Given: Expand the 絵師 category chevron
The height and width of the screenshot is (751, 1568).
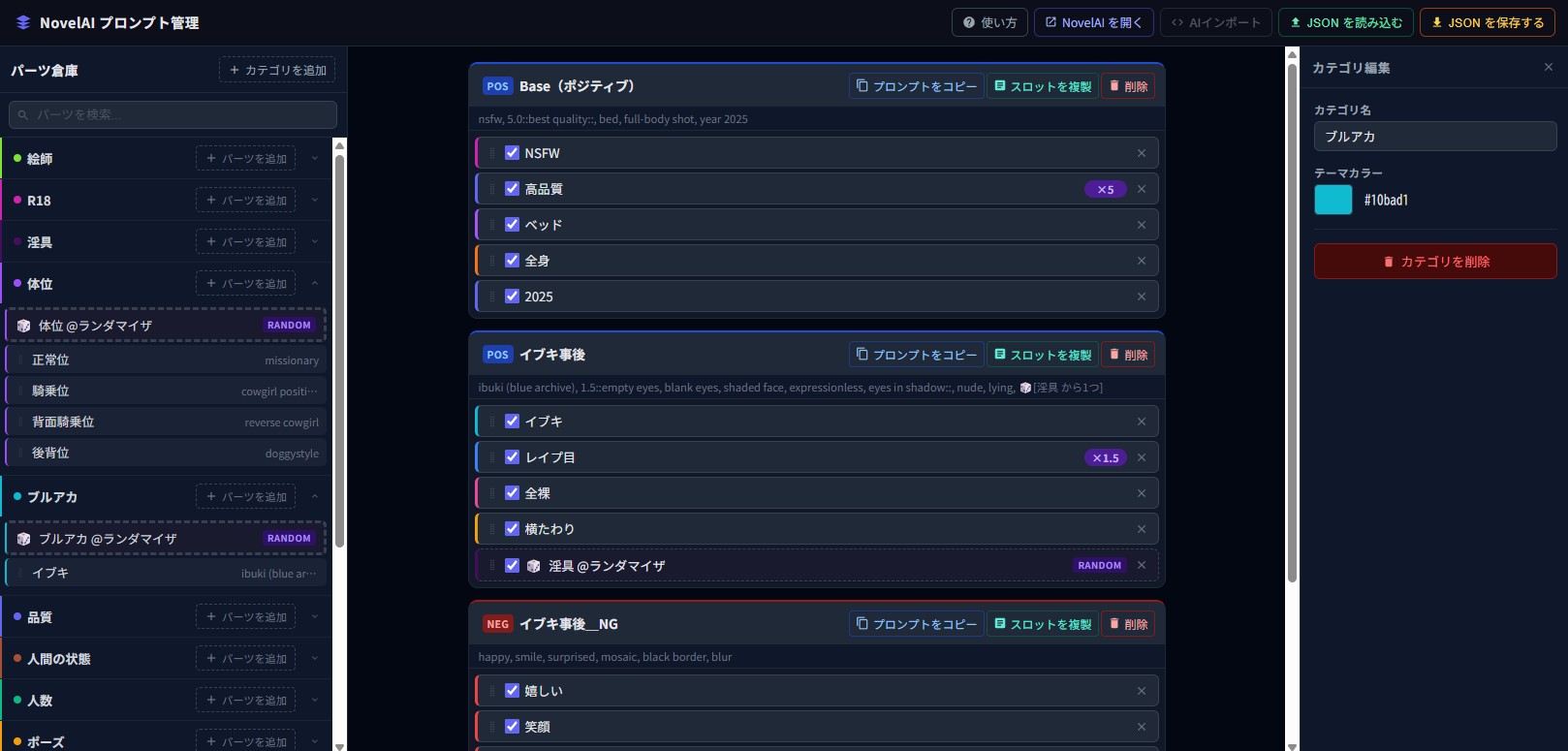Looking at the screenshot, I should [x=315, y=159].
